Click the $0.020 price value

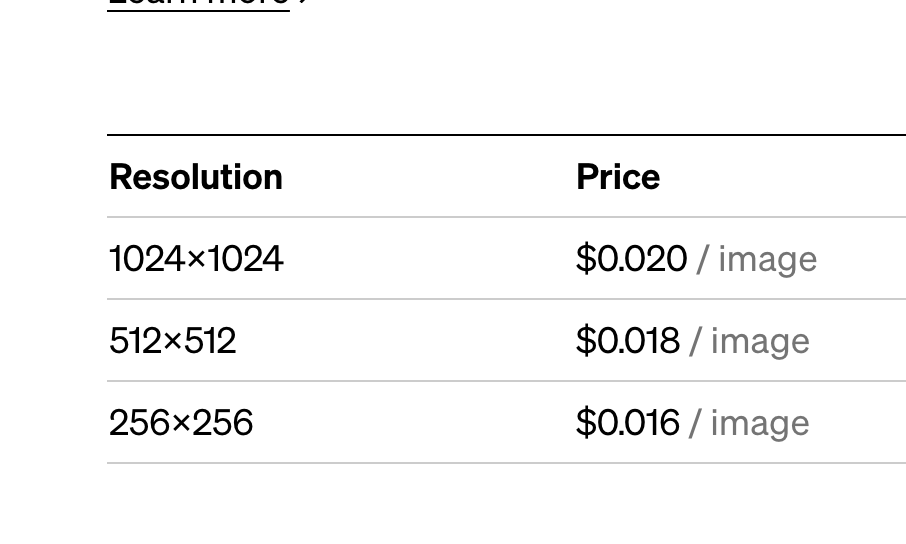[632, 258]
